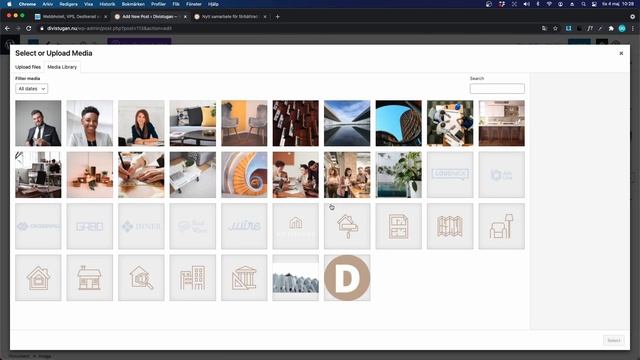Choose the reflecting pool architecture photo
The width and height of the screenshot is (640, 360).
(347, 123)
